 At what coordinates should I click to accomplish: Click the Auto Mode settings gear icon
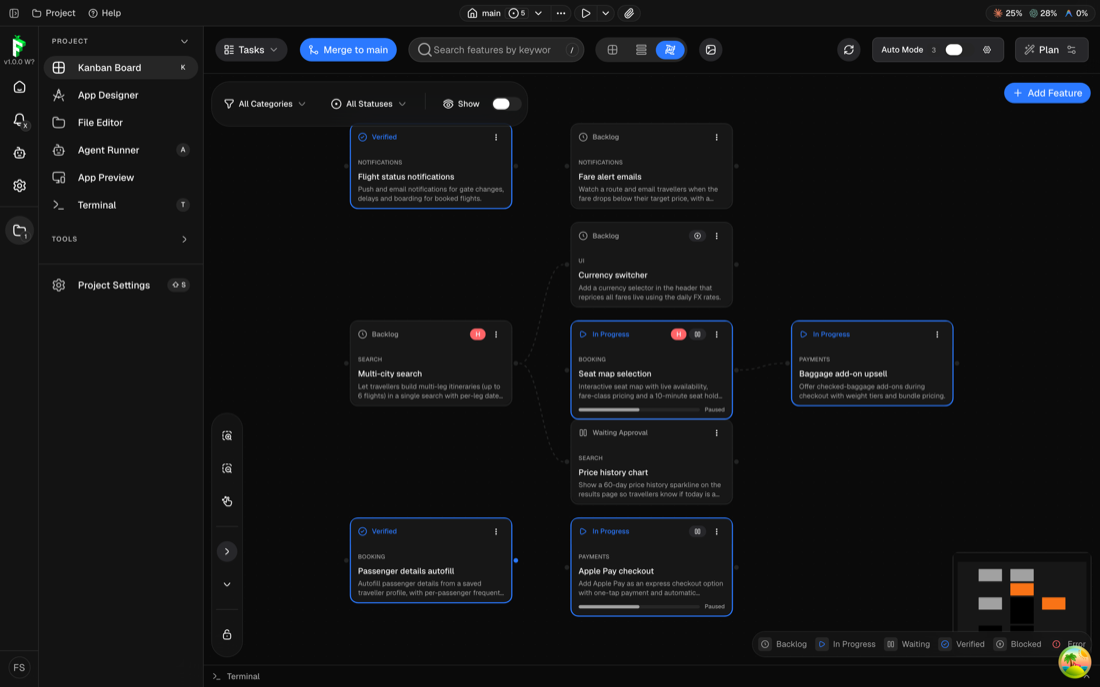point(987,50)
